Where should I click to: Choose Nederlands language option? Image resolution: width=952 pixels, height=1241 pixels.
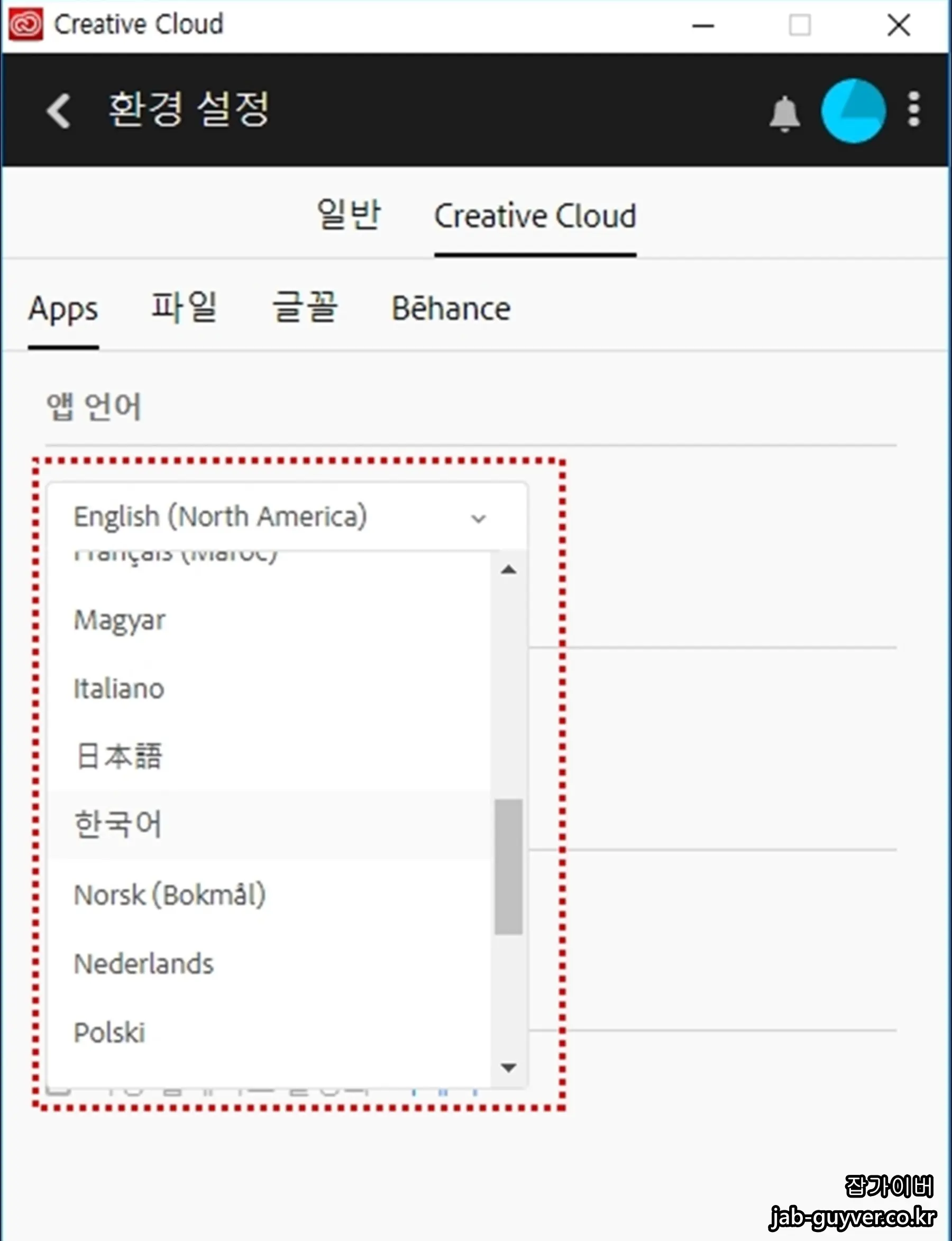coord(269,963)
